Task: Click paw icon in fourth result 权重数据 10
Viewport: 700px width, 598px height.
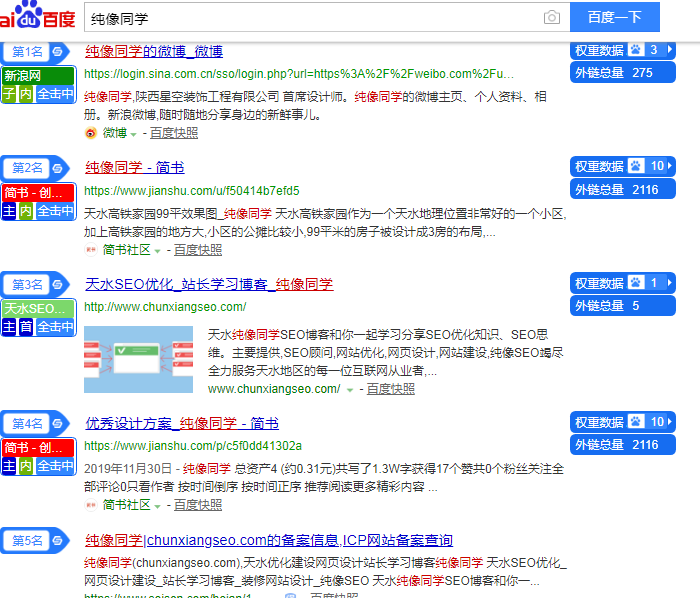Action: pos(636,421)
